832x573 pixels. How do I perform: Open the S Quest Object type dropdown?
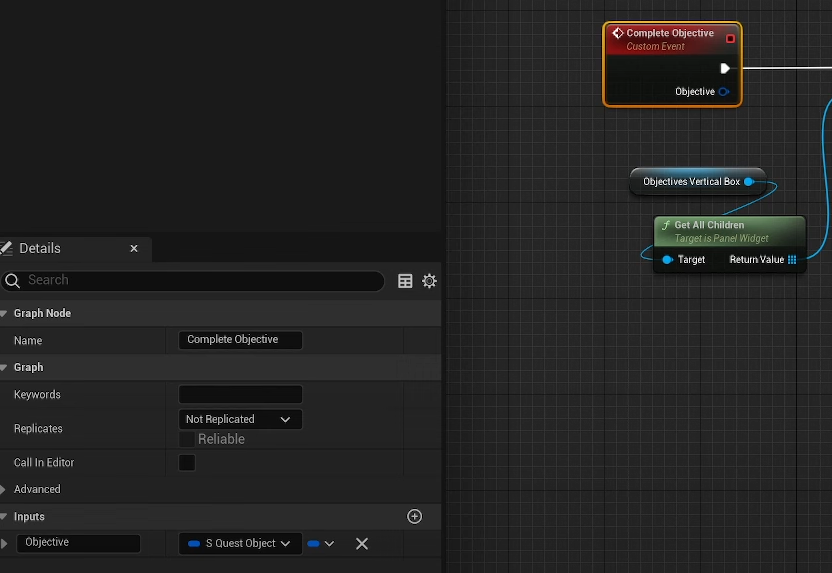(240, 544)
